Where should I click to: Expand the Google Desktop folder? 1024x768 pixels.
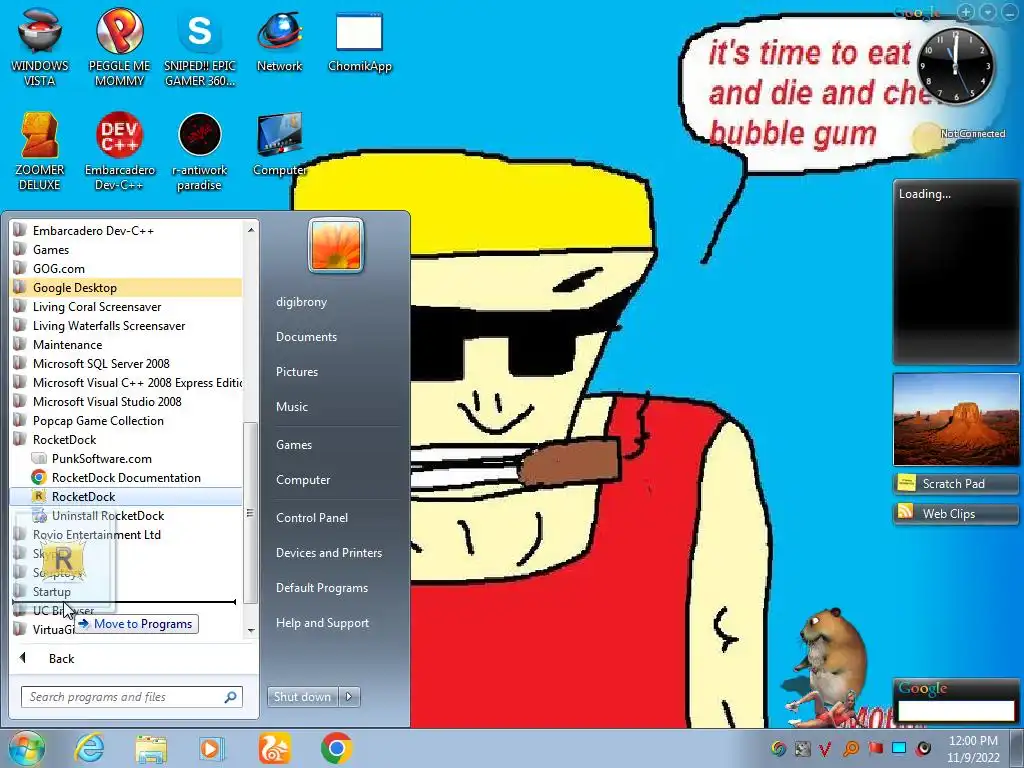pos(126,287)
